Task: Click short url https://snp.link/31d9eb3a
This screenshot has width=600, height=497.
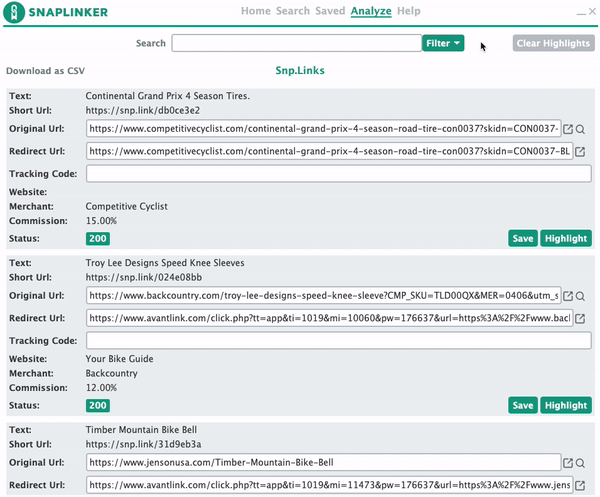Action: click(143, 444)
